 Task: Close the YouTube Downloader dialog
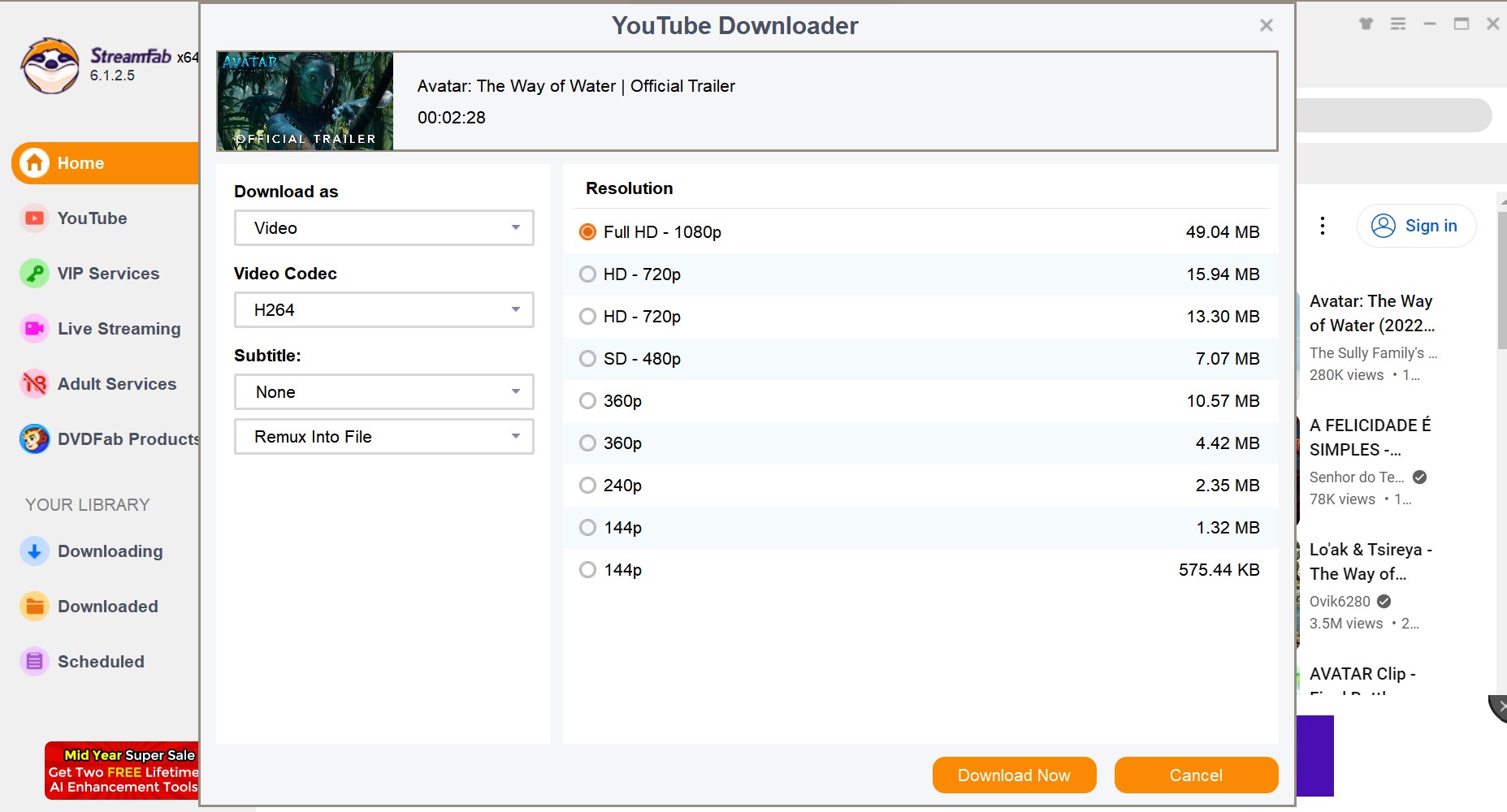[1266, 25]
